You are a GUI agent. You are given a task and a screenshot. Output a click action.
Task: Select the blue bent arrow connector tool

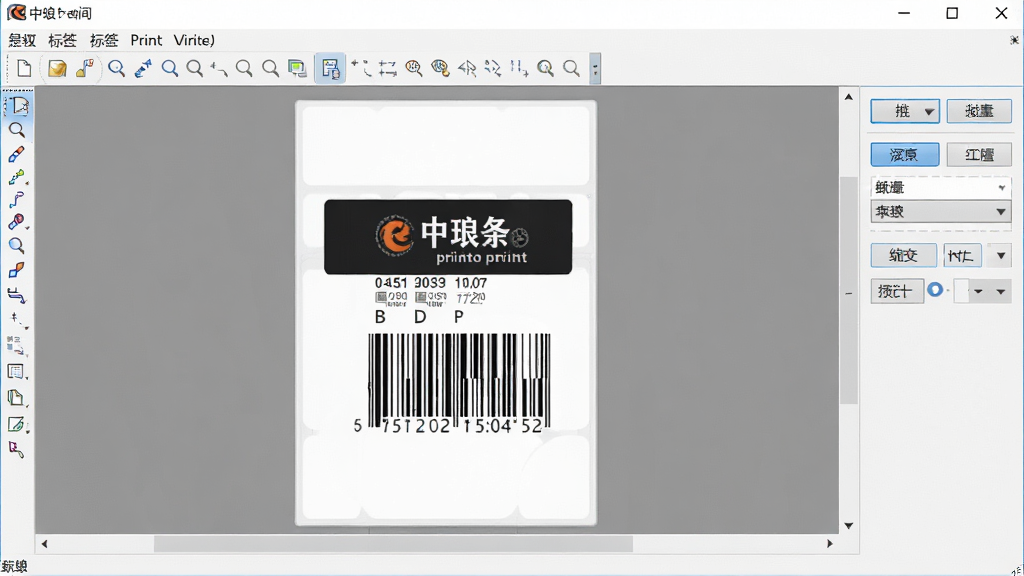[16, 295]
